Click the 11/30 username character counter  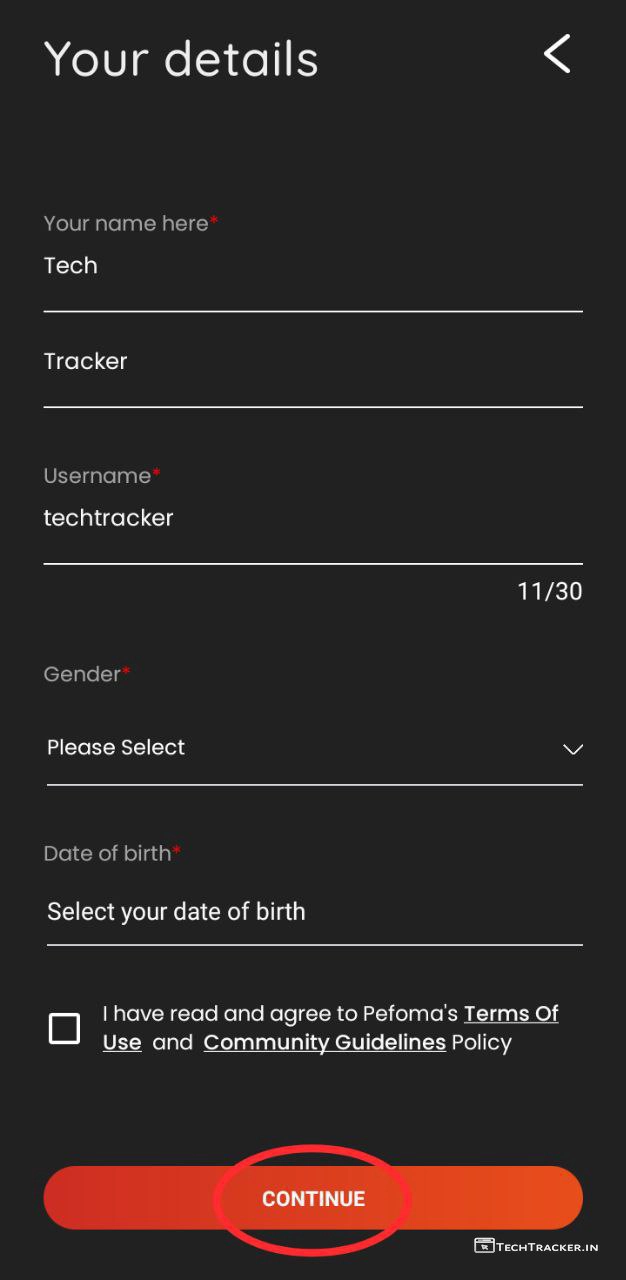click(549, 591)
